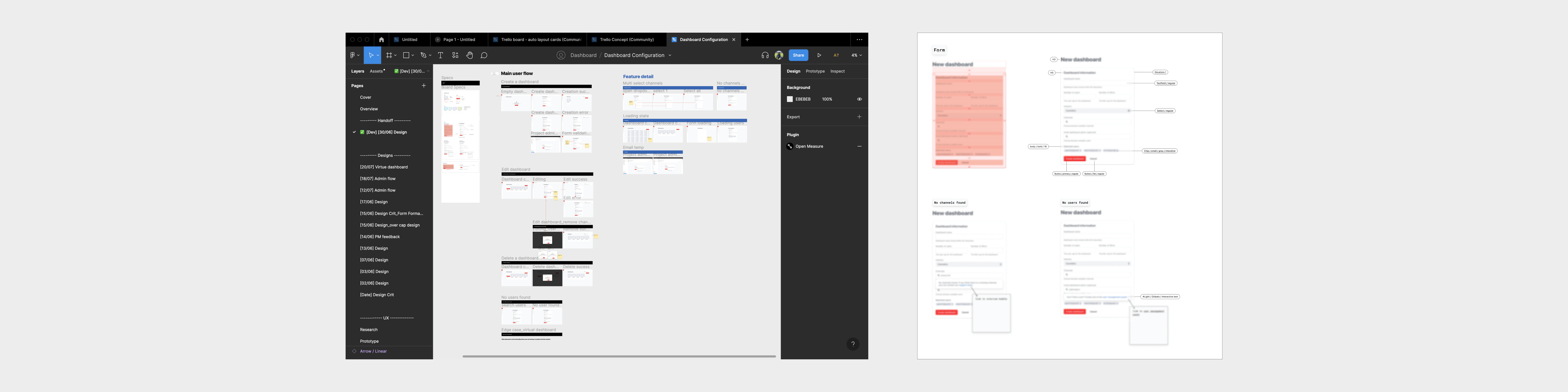Switch to the Prototype tab

tap(815, 71)
